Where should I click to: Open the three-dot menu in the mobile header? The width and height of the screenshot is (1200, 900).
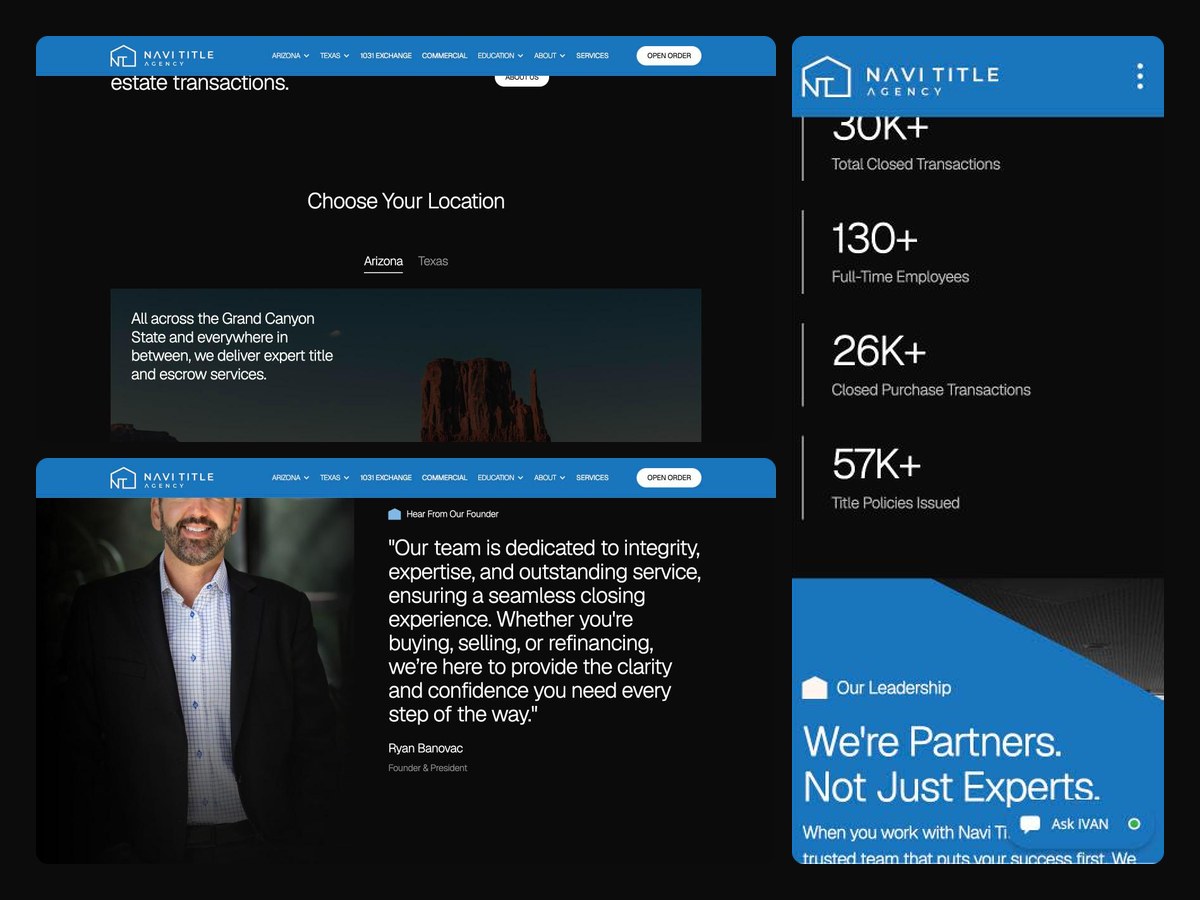click(x=1140, y=76)
